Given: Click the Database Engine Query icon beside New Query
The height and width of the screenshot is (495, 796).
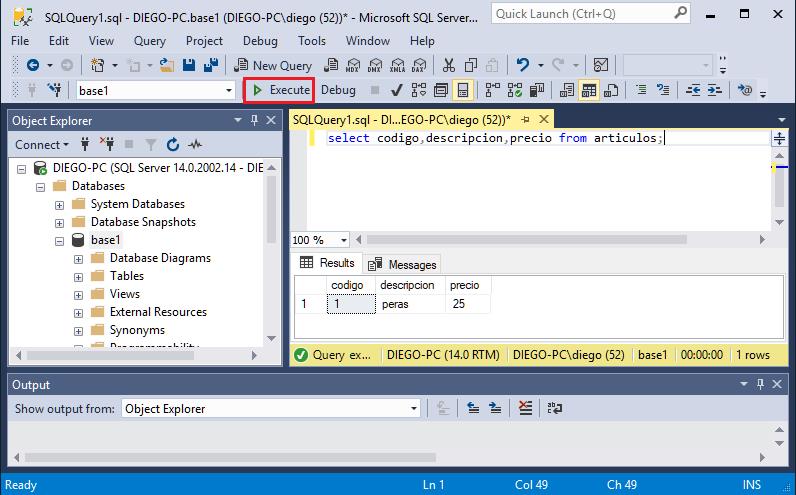Looking at the screenshot, I should (x=331, y=65).
